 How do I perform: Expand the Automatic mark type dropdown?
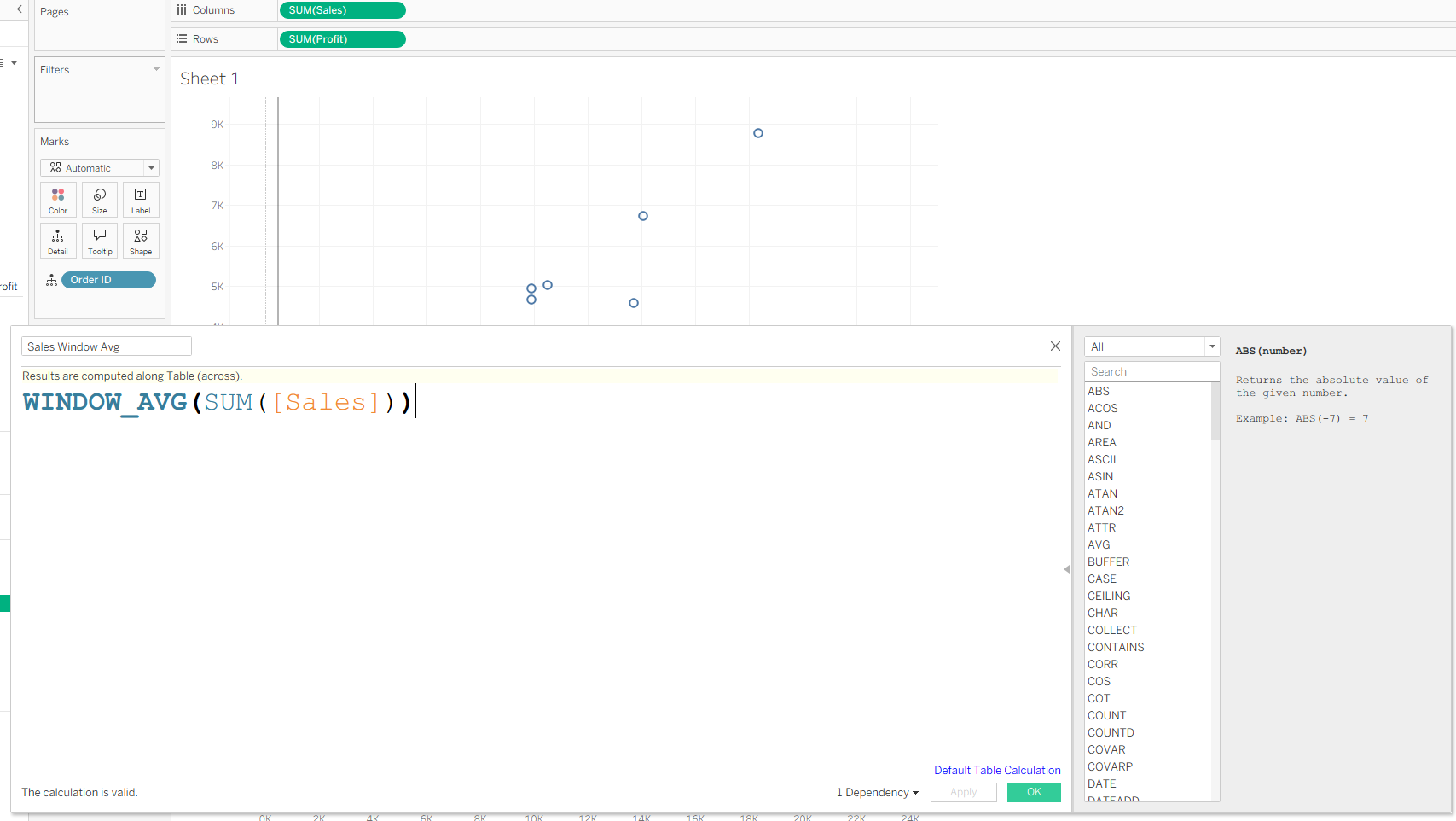point(151,168)
